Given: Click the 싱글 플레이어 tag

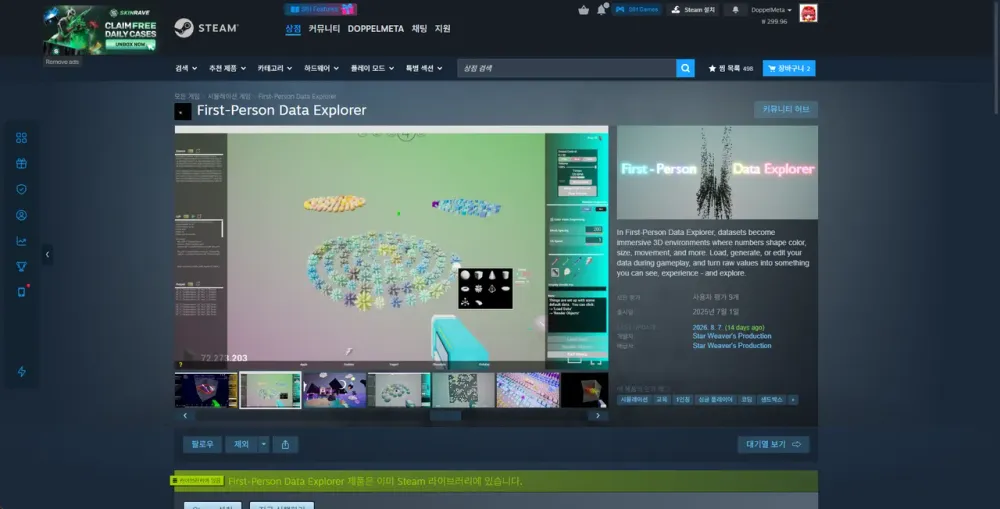Looking at the screenshot, I should [x=715, y=399].
